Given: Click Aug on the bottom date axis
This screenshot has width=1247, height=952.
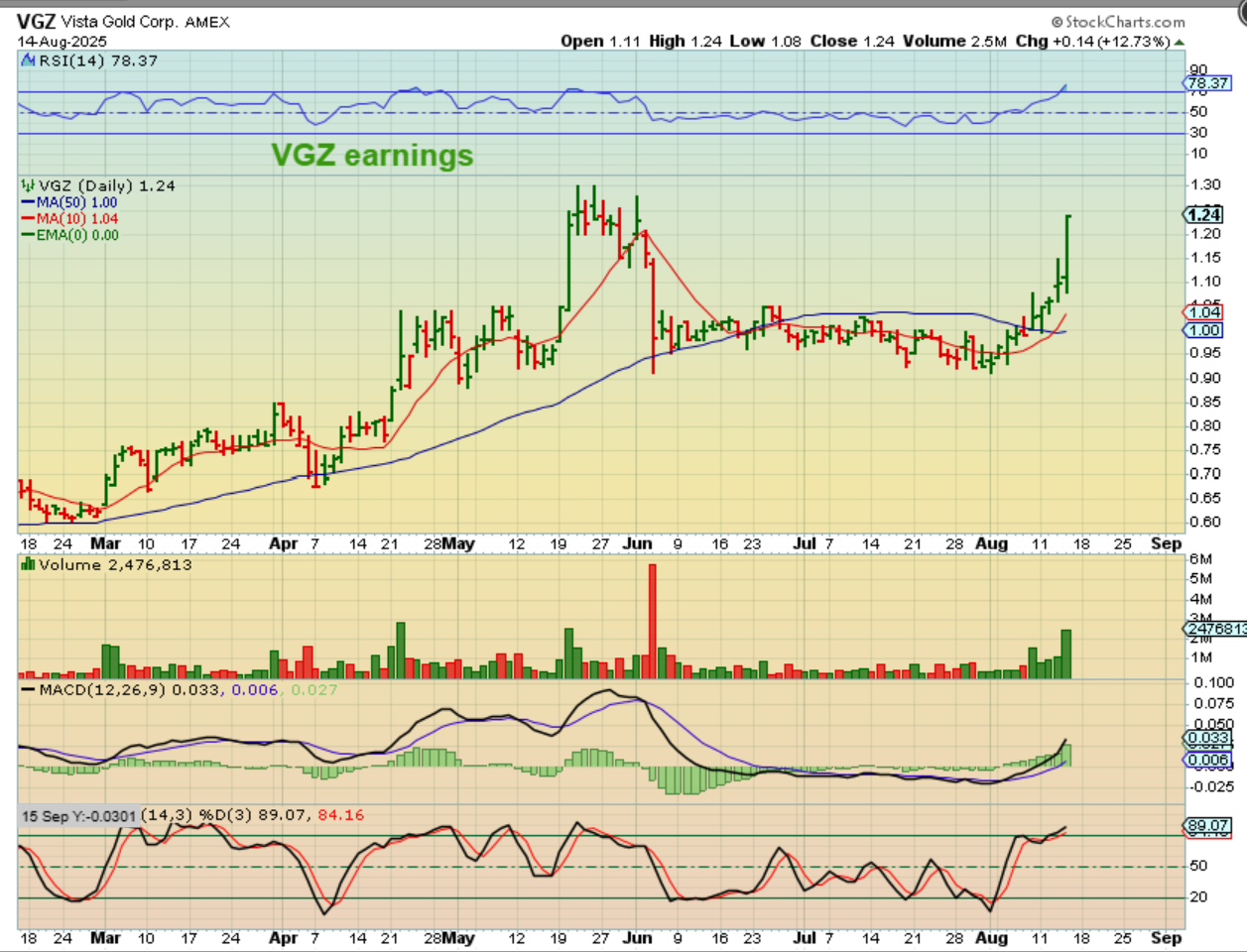Looking at the screenshot, I should point(991,938).
